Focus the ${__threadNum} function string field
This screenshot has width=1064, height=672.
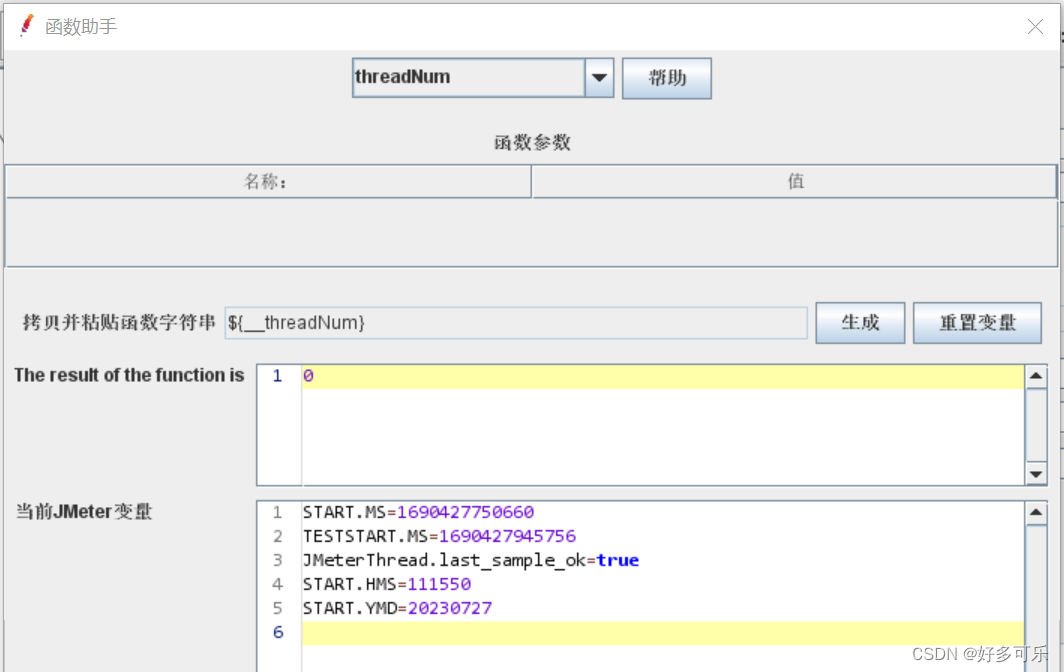click(516, 322)
